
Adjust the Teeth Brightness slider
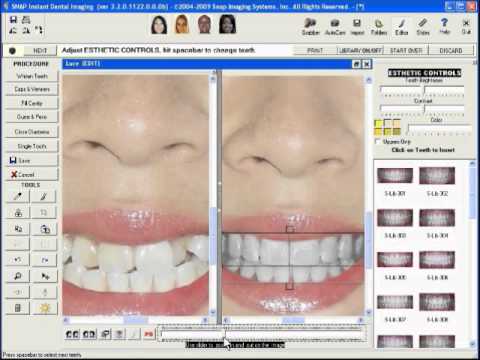pos(422,91)
